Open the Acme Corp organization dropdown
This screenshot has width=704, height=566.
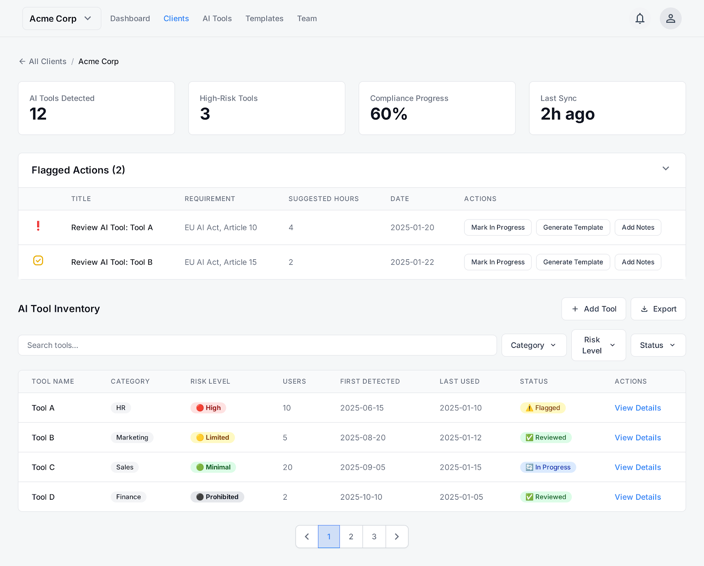coord(61,18)
